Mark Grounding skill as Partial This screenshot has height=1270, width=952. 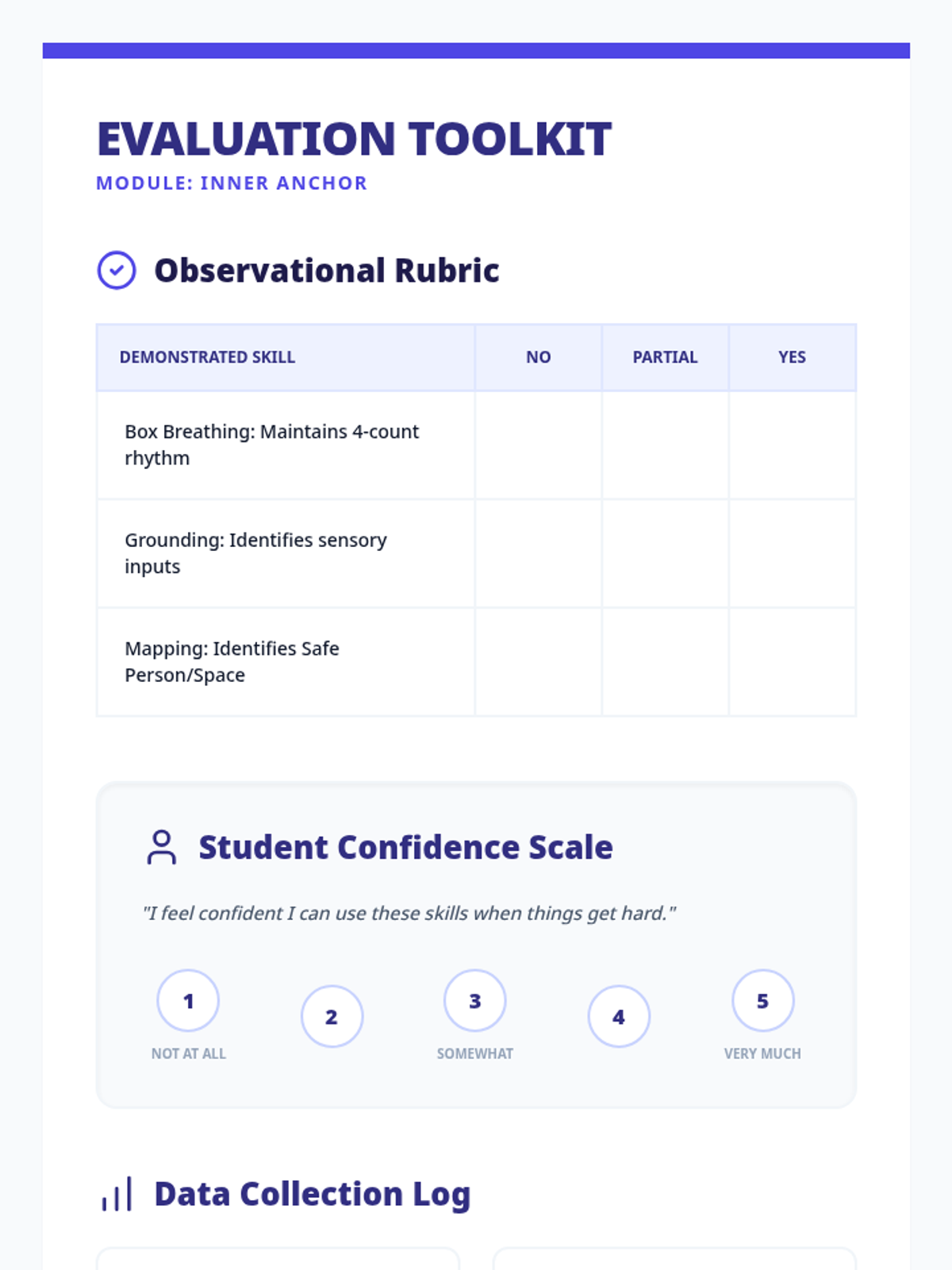[x=666, y=553]
